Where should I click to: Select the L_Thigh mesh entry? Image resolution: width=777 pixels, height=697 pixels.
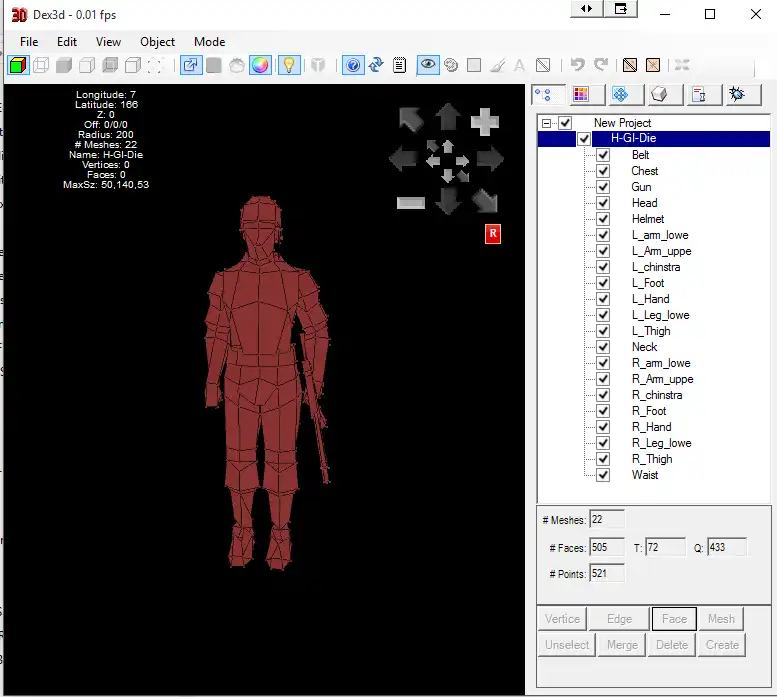tap(651, 331)
